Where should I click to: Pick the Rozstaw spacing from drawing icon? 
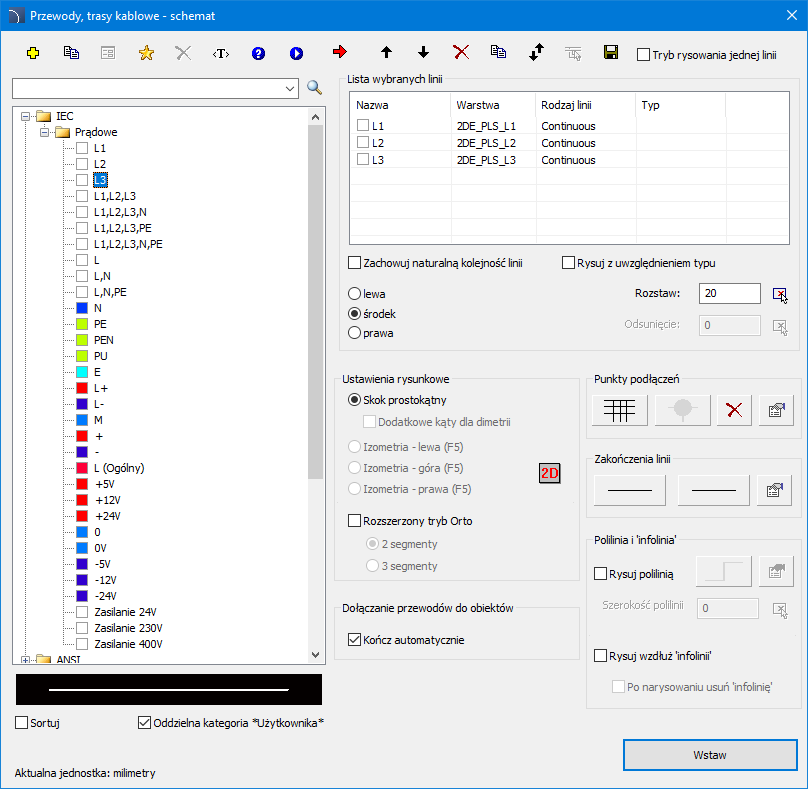pos(780,294)
